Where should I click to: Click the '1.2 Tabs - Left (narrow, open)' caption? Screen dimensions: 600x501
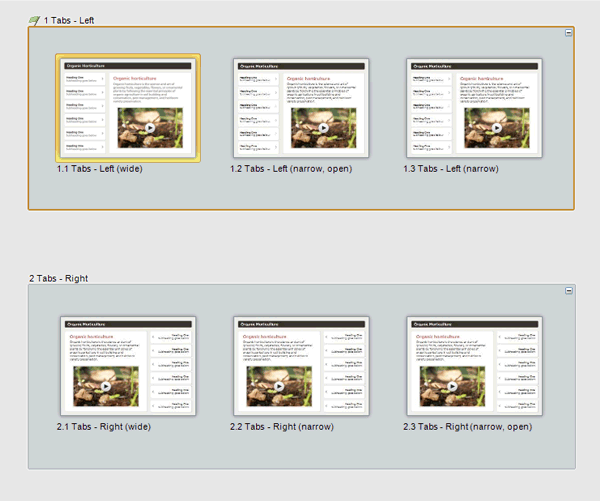pyautogui.click(x=291, y=169)
